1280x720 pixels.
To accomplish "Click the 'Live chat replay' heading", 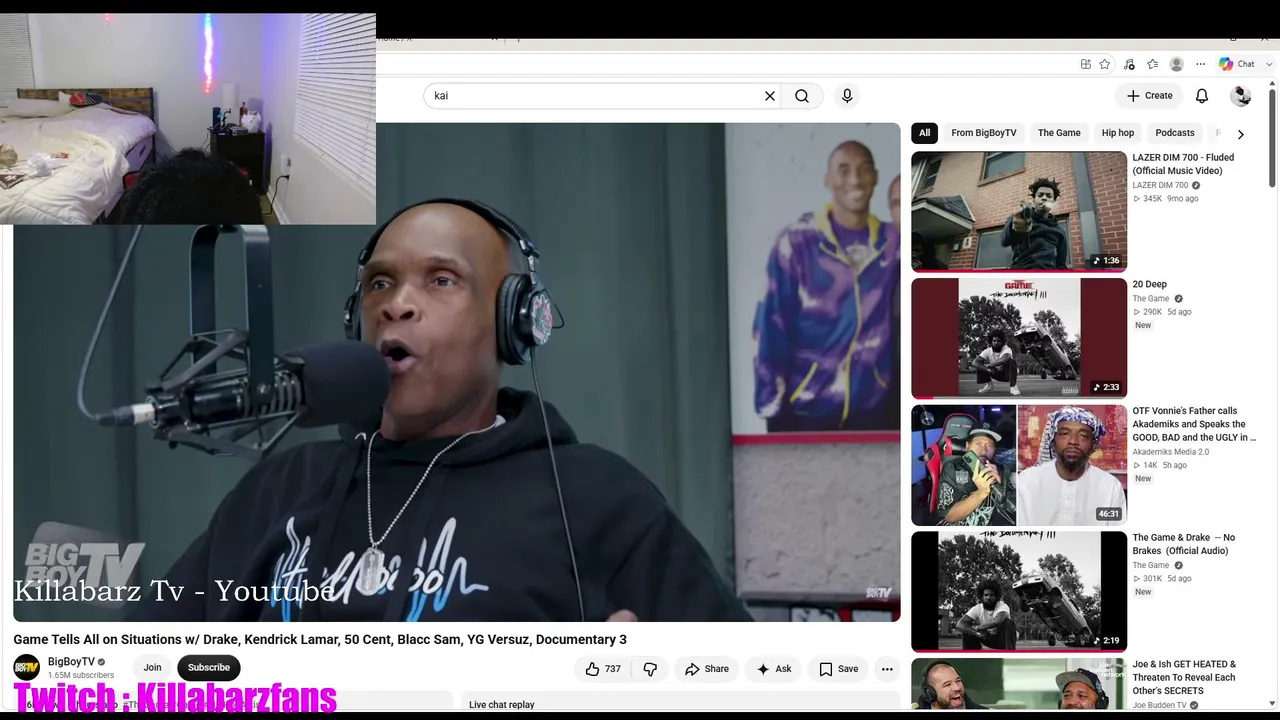I will click(x=502, y=705).
